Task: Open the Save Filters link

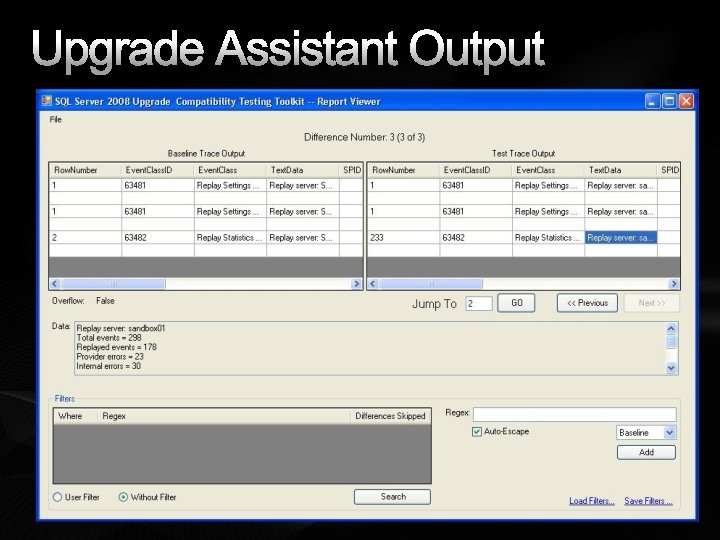Action: (x=648, y=501)
